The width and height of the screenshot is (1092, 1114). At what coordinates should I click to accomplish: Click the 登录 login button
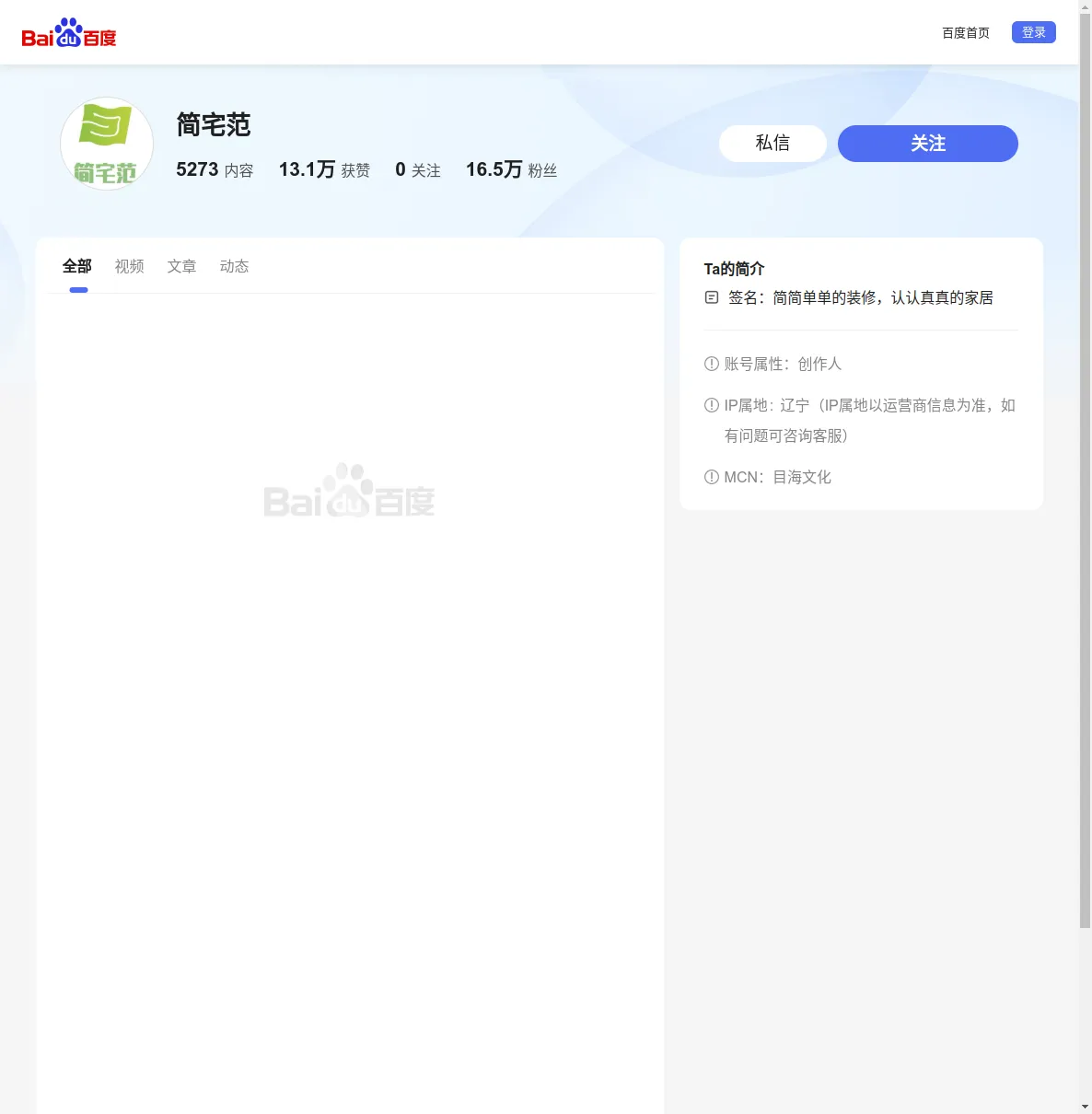[1034, 32]
